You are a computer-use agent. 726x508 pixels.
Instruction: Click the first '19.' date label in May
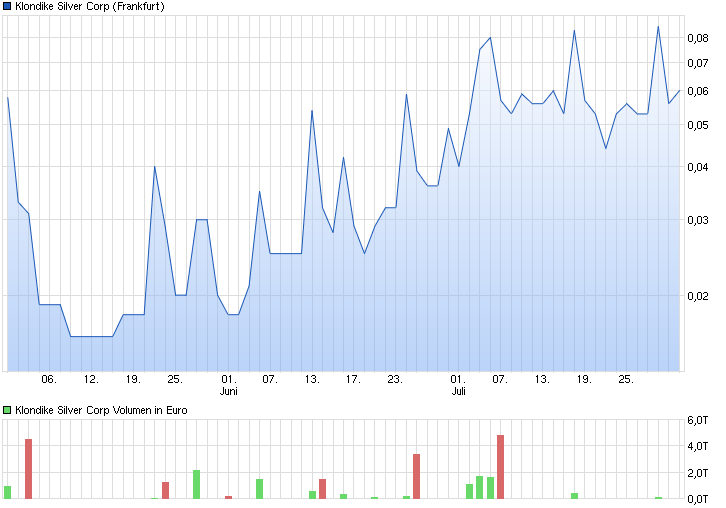(133, 379)
